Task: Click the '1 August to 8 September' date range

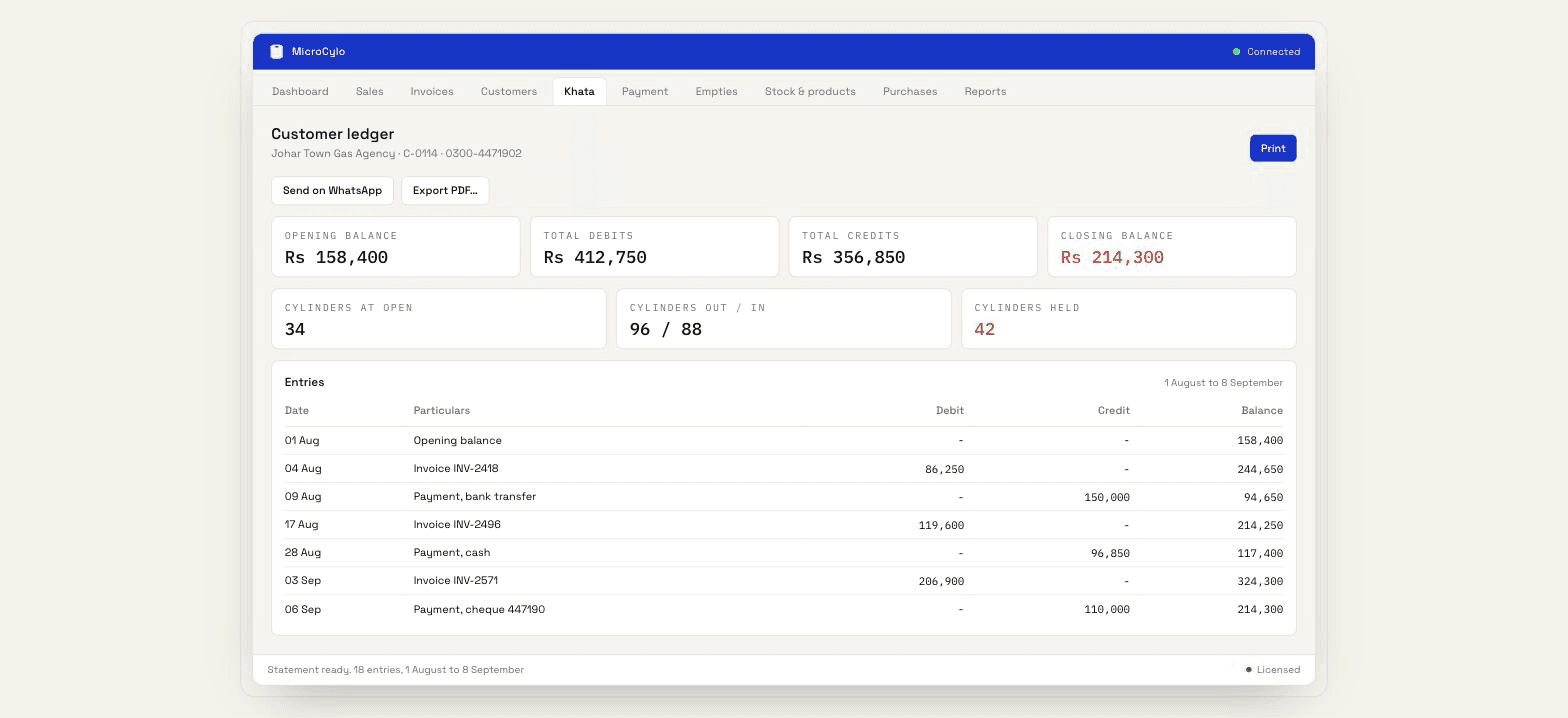Action: 1223,383
